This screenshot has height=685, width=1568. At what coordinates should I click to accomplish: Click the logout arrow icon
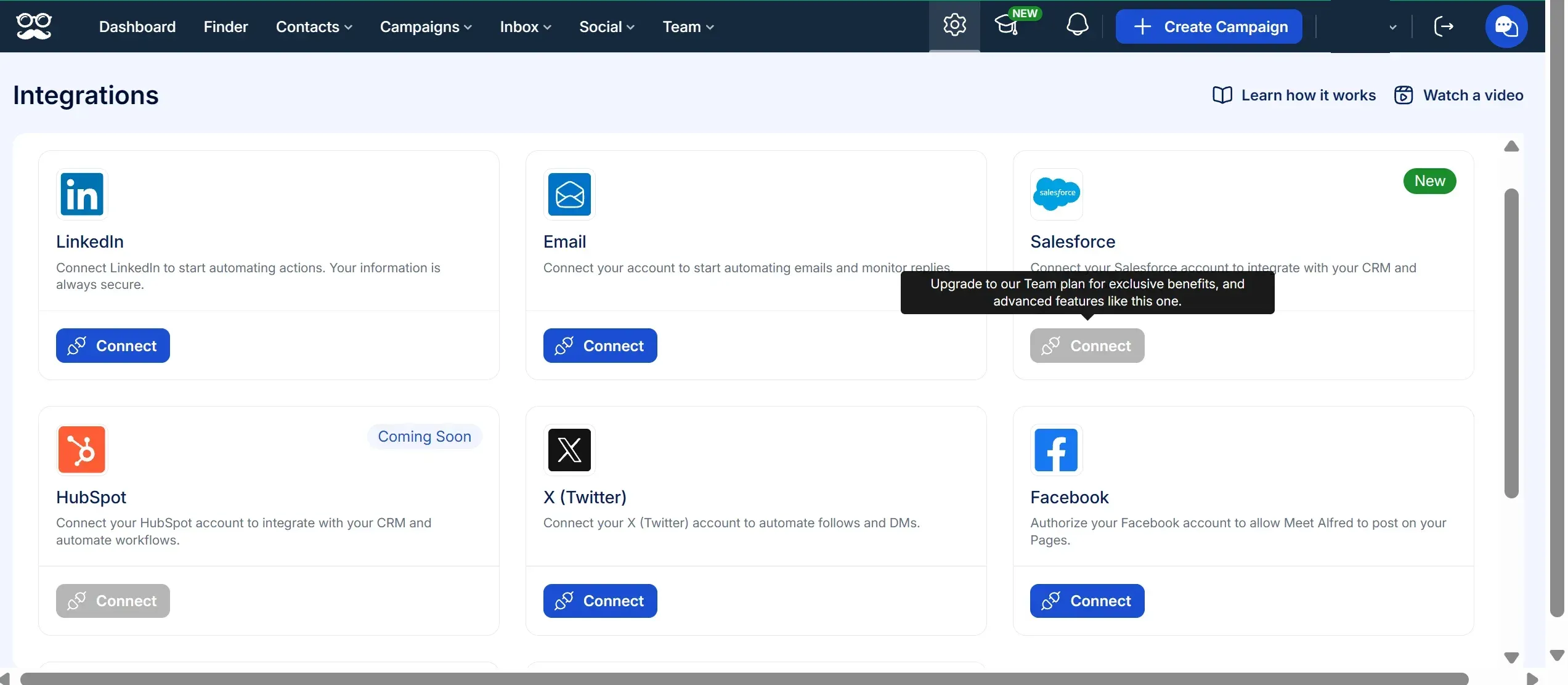1444,26
